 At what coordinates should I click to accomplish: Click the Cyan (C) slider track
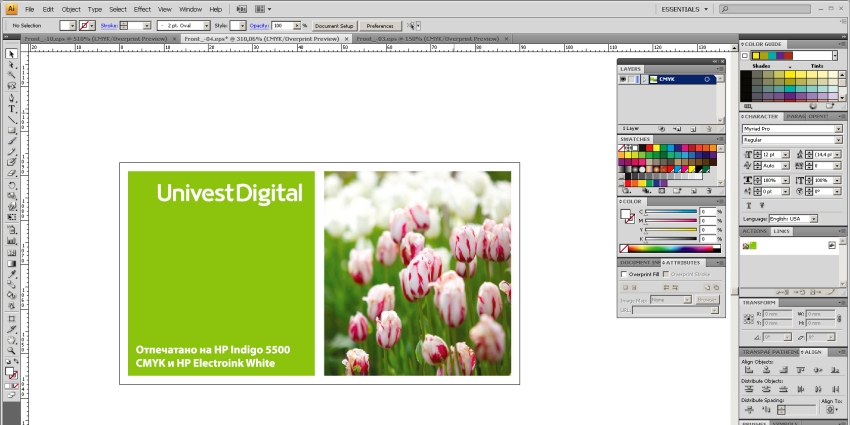(671, 212)
